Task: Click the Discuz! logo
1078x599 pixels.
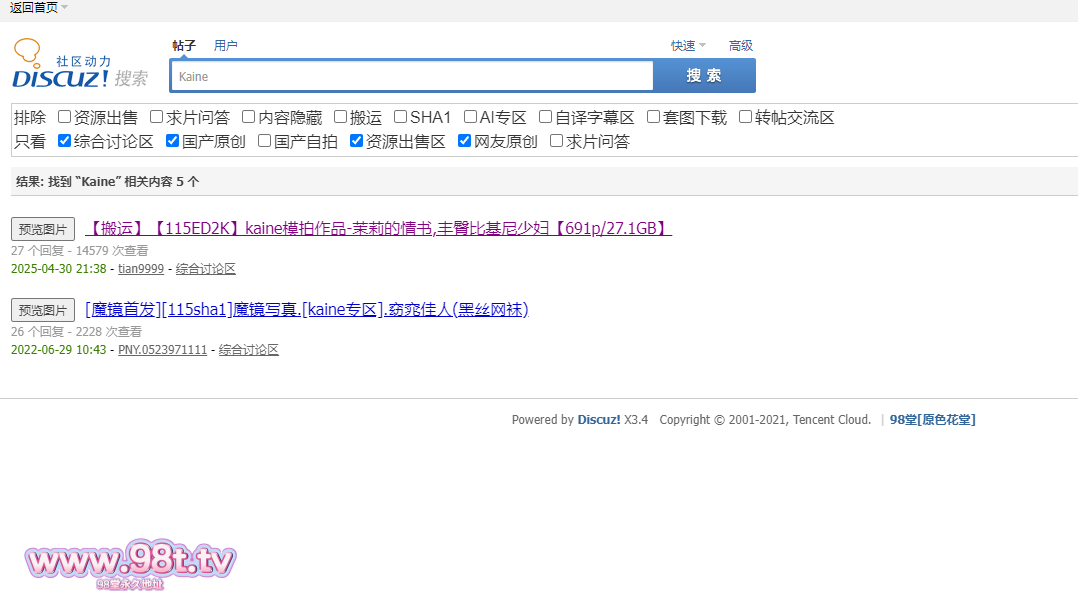Action: pyautogui.click(x=80, y=65)
